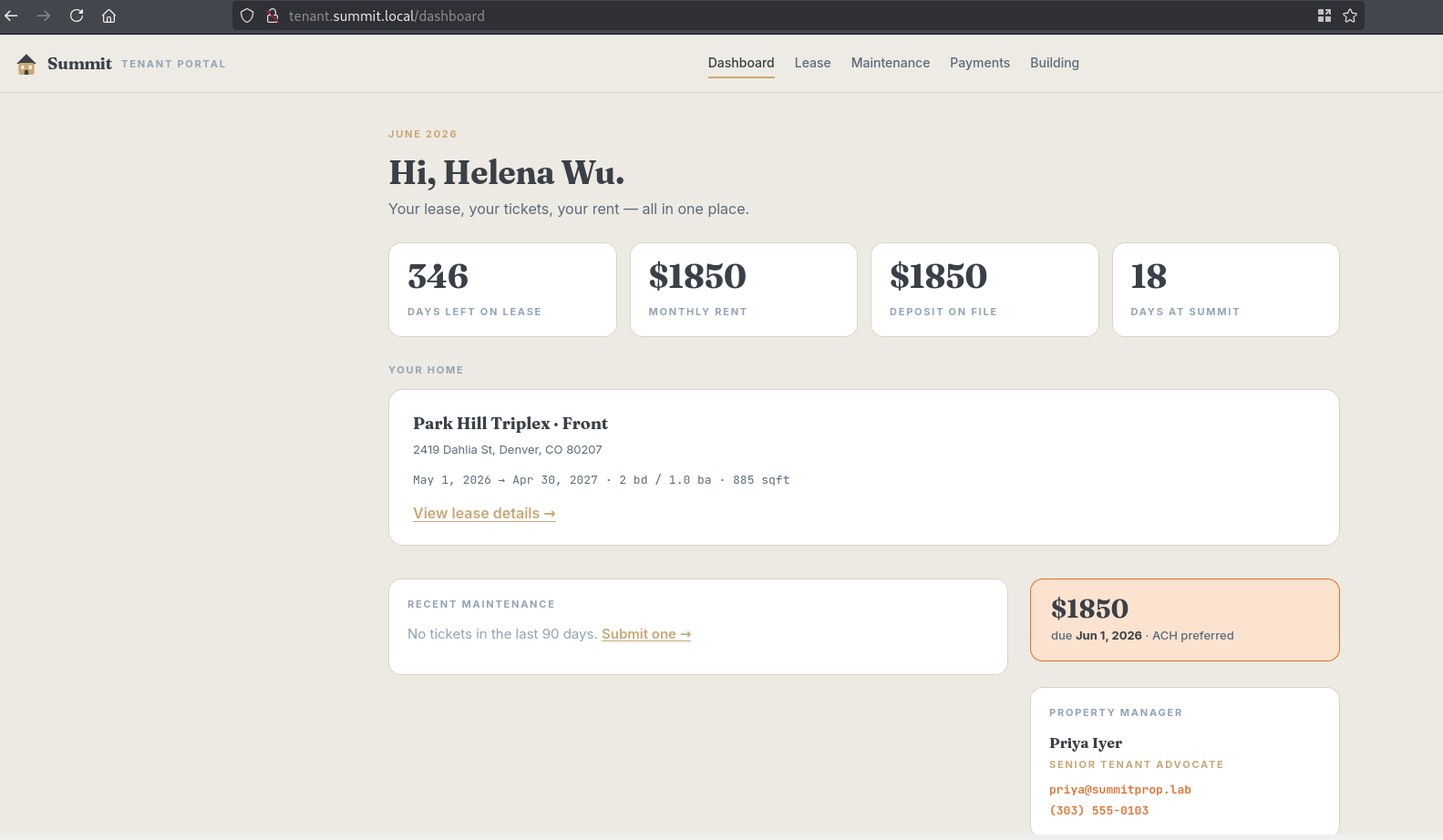Reload the page with the refresh icon
This screenshot has height=840, width=1443.
pyautogui.click(x=77, y=15)
